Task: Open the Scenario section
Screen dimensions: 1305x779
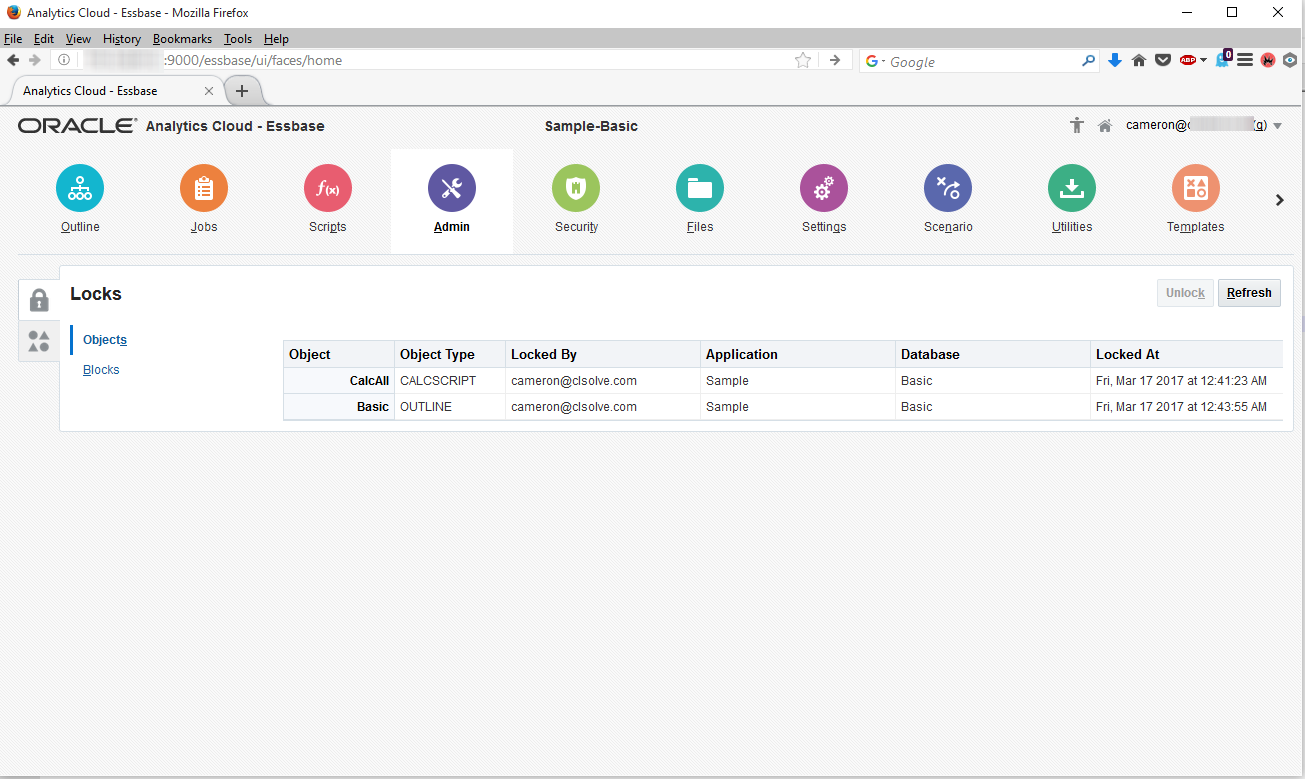Action: [948, 199]
